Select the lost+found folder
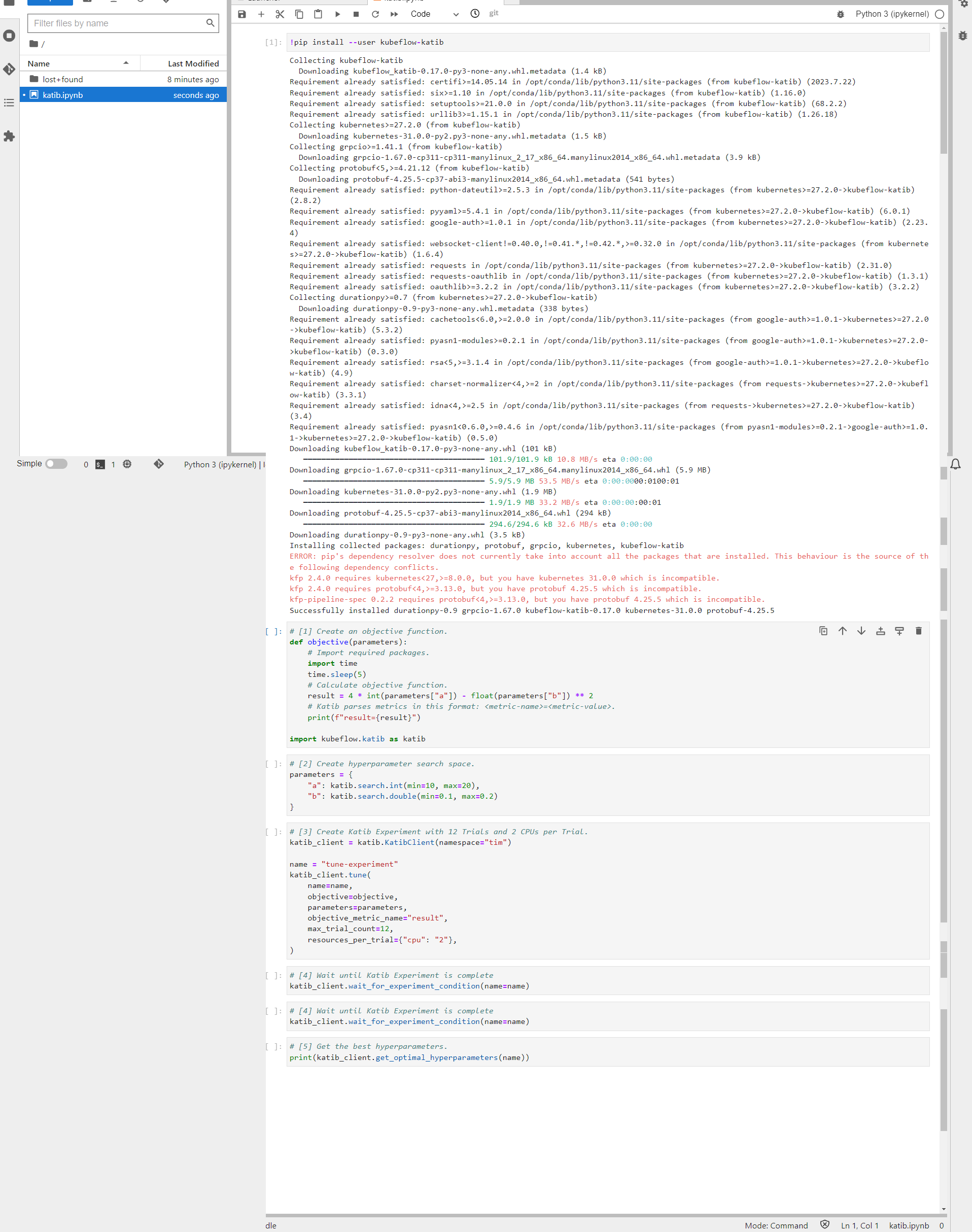972x1232 pixels. pyautogui.click(x=123, y=80)
